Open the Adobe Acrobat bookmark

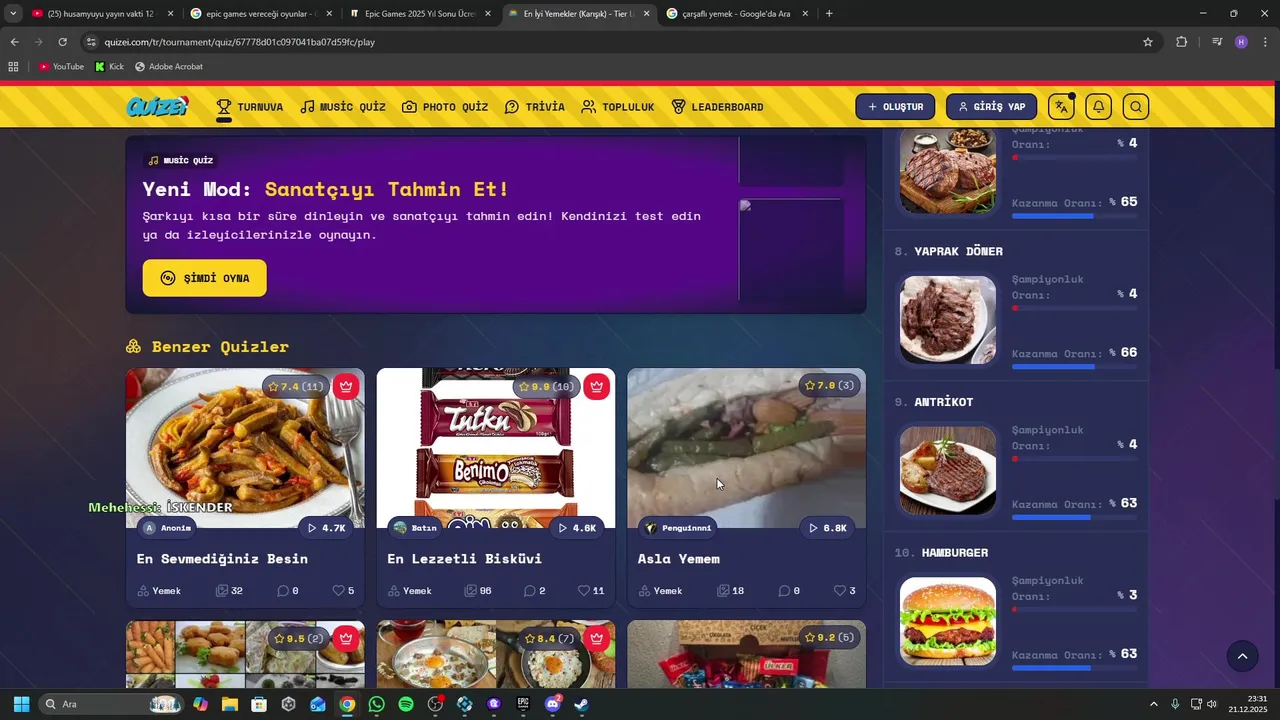tap(169, 67)
